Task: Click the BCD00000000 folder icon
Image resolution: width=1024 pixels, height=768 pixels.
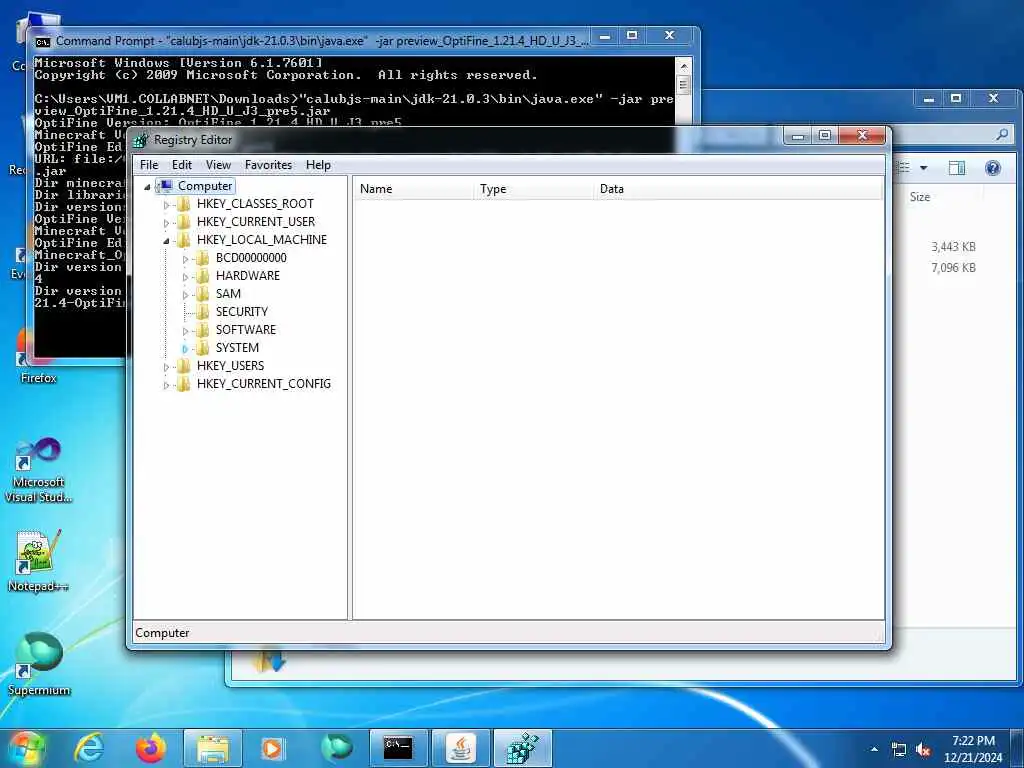Action: click(203, 258)
